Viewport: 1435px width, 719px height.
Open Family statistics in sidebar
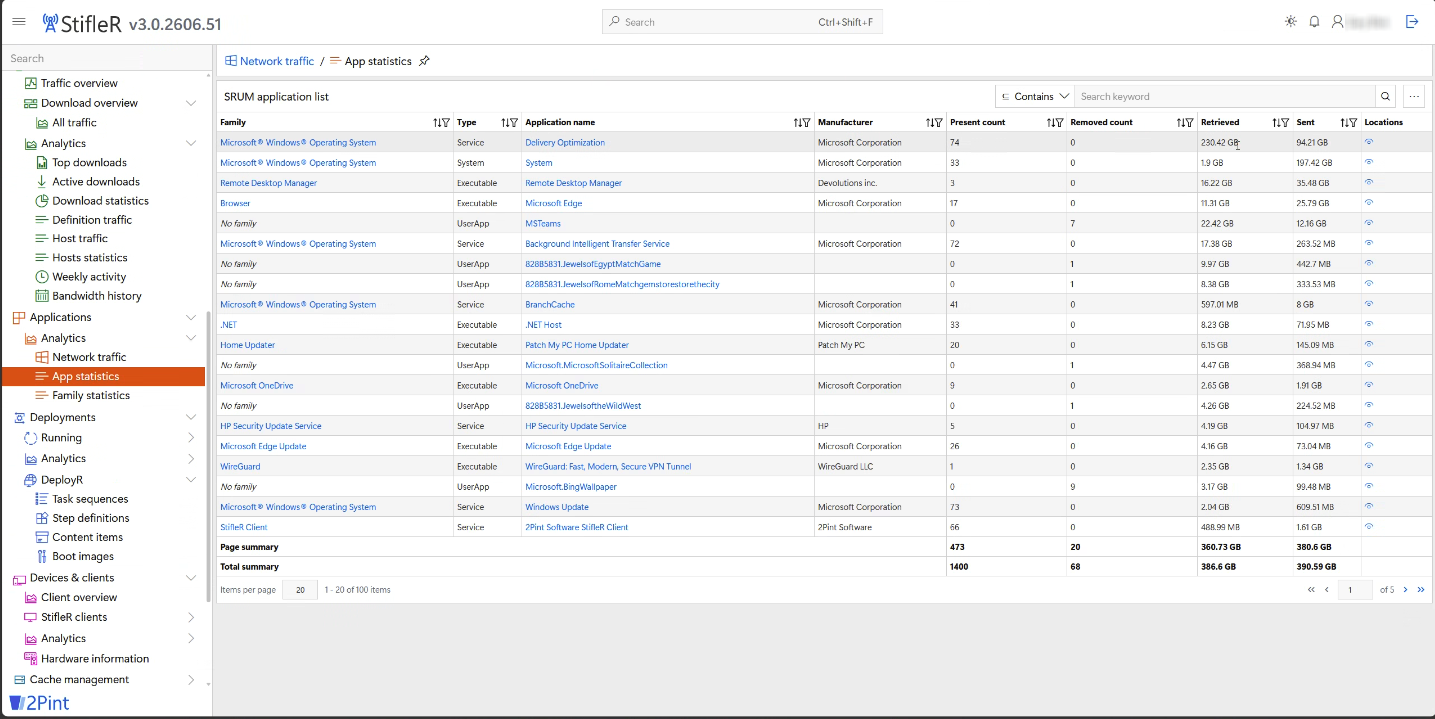click(91, 395)
